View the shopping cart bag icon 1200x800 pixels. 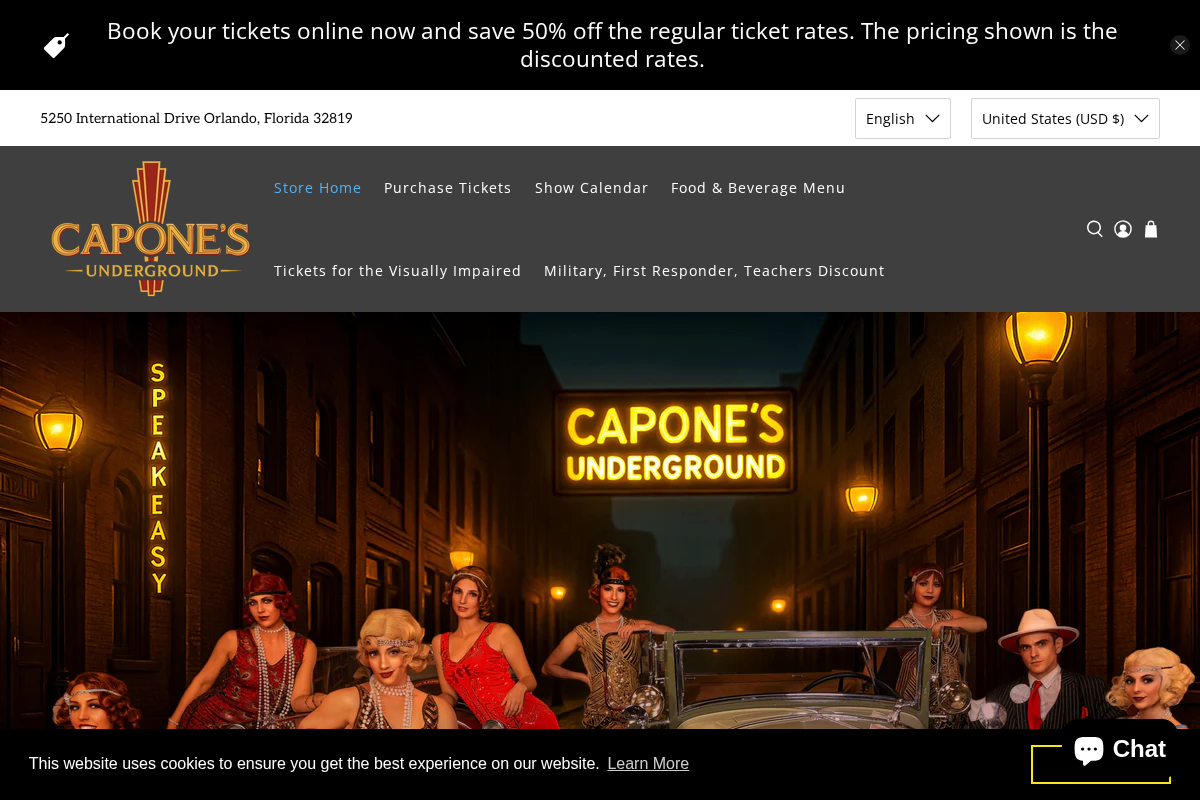pyautogui.click(x=1151, y=229)
